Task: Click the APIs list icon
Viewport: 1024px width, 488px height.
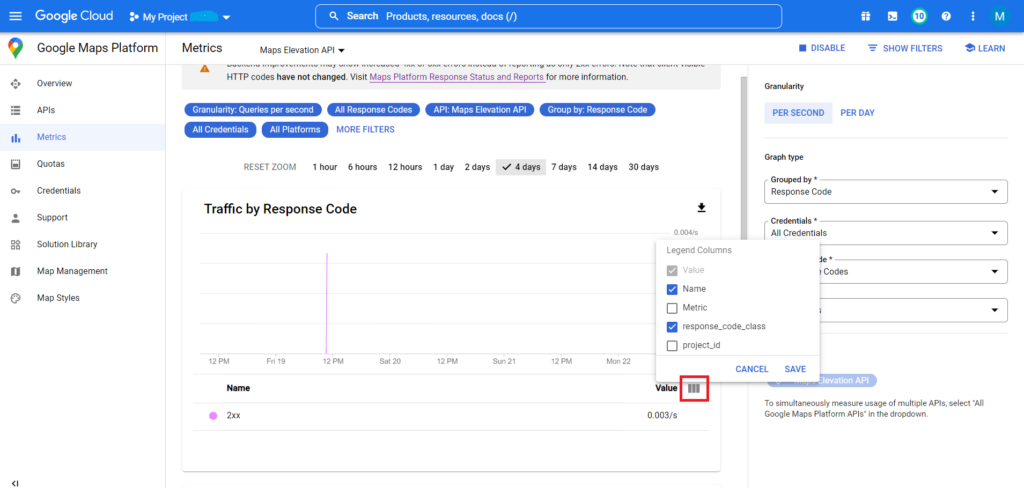Action: pos(16,110)
